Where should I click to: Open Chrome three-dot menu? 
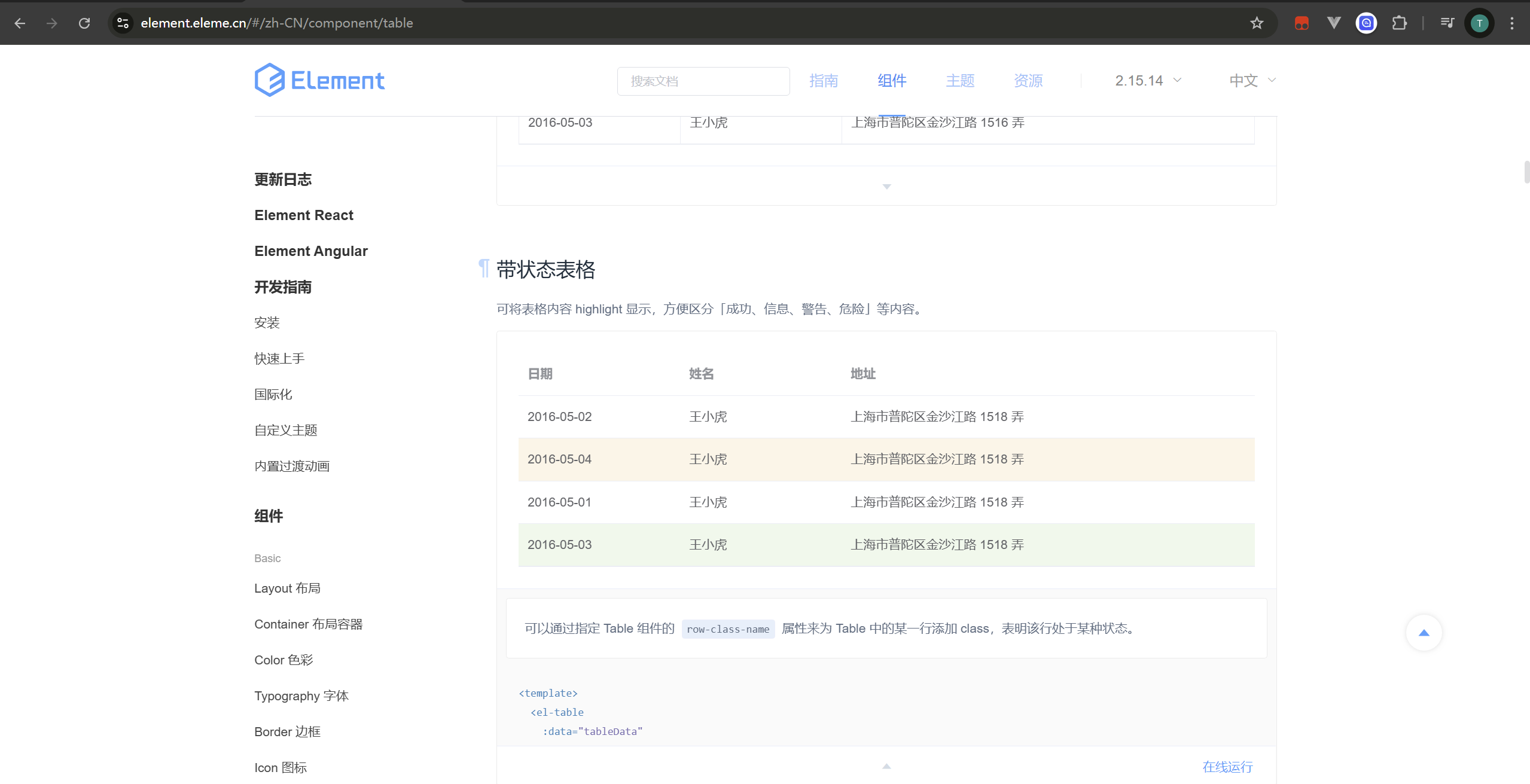click(1512, 23)
